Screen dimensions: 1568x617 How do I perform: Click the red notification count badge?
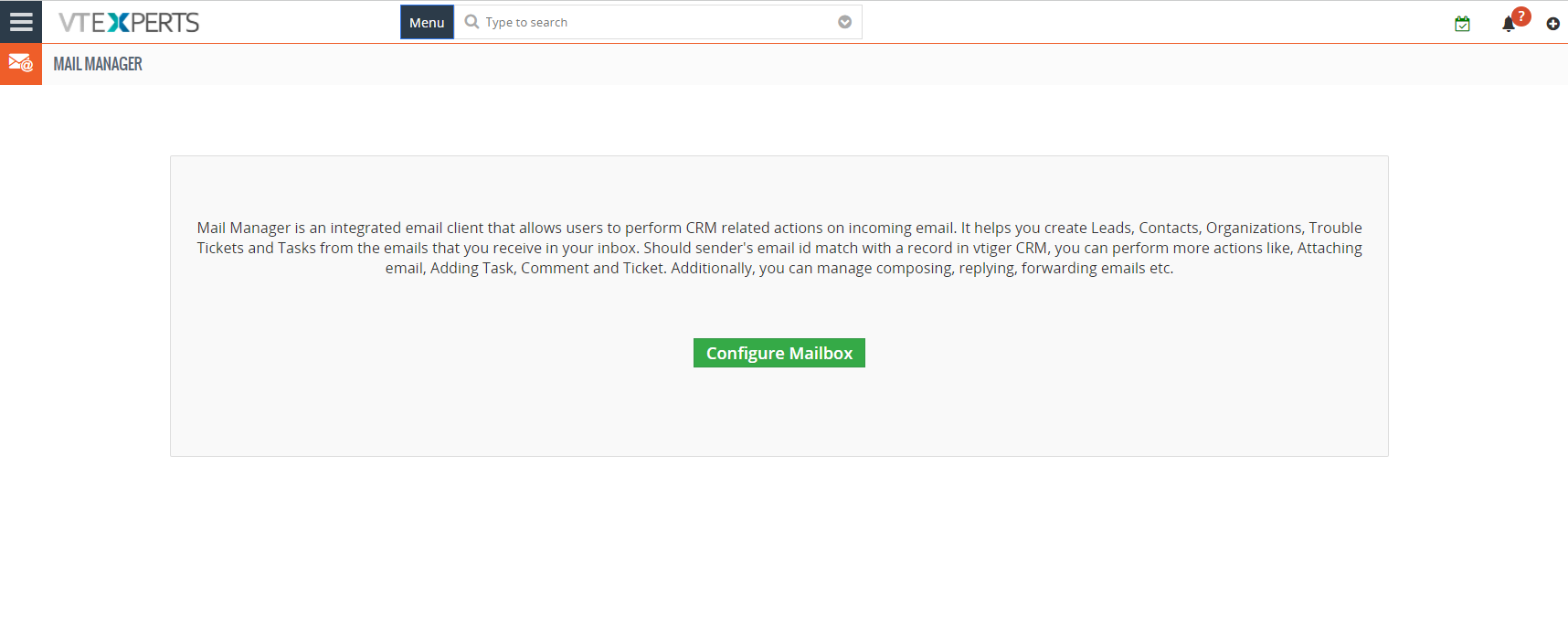tap(1520, 16)
